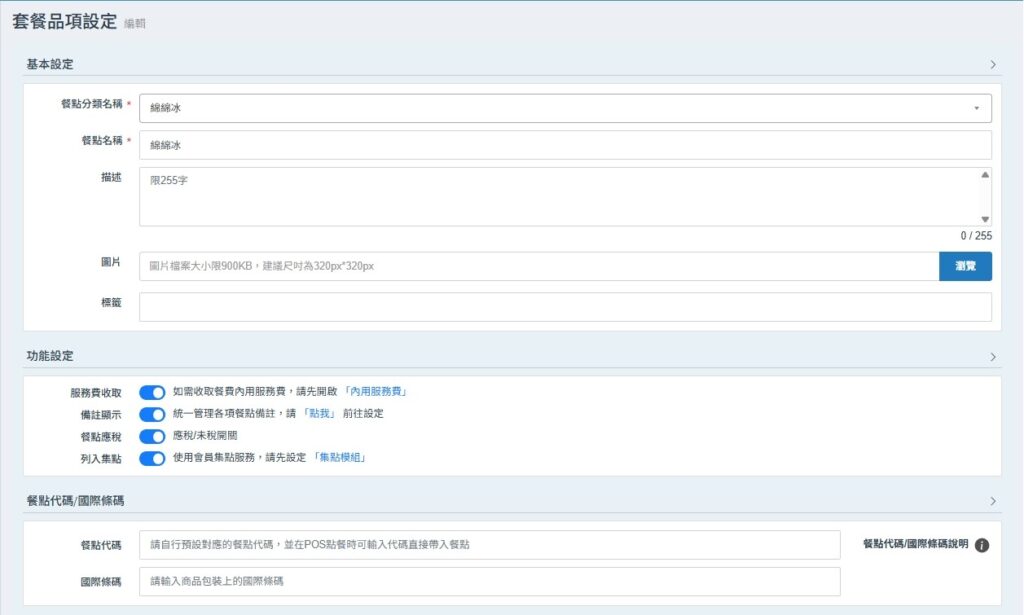Toggle the 備註顯示 switch
This screenshot has width=1024, height=615.
(152, 414)
